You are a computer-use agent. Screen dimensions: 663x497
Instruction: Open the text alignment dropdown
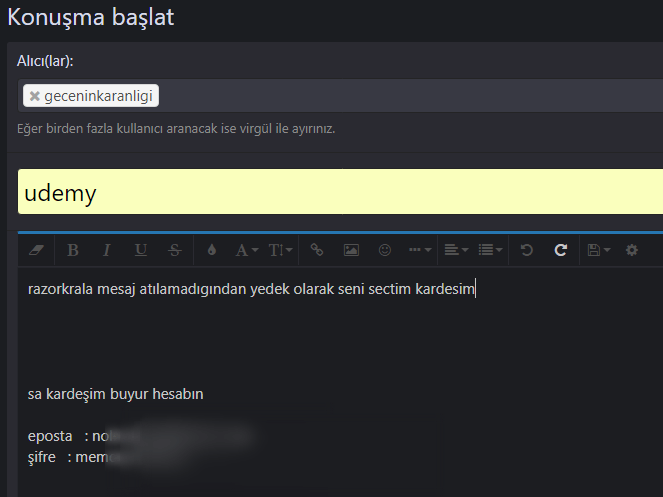(456, 250)
